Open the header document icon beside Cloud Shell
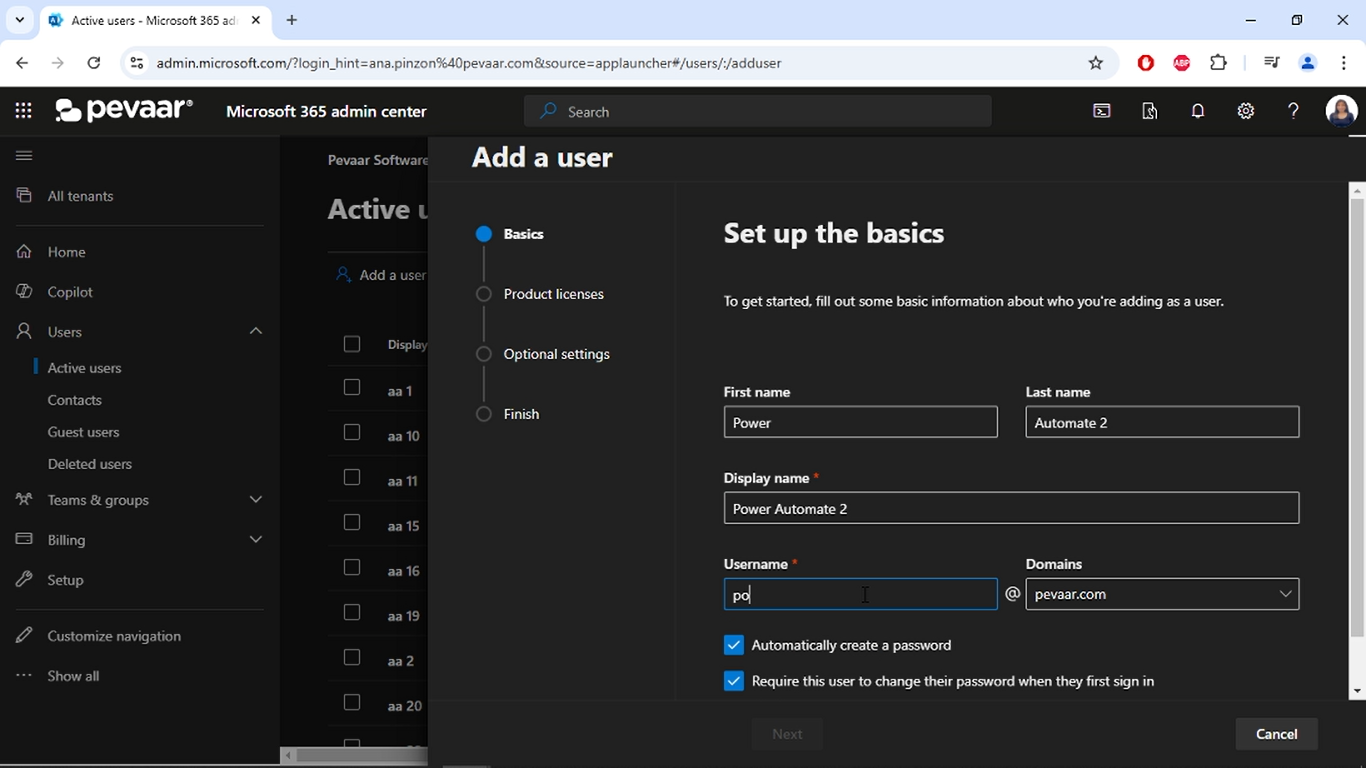This screenshot has width=1366, height=768. click(x=1150, y=111)
